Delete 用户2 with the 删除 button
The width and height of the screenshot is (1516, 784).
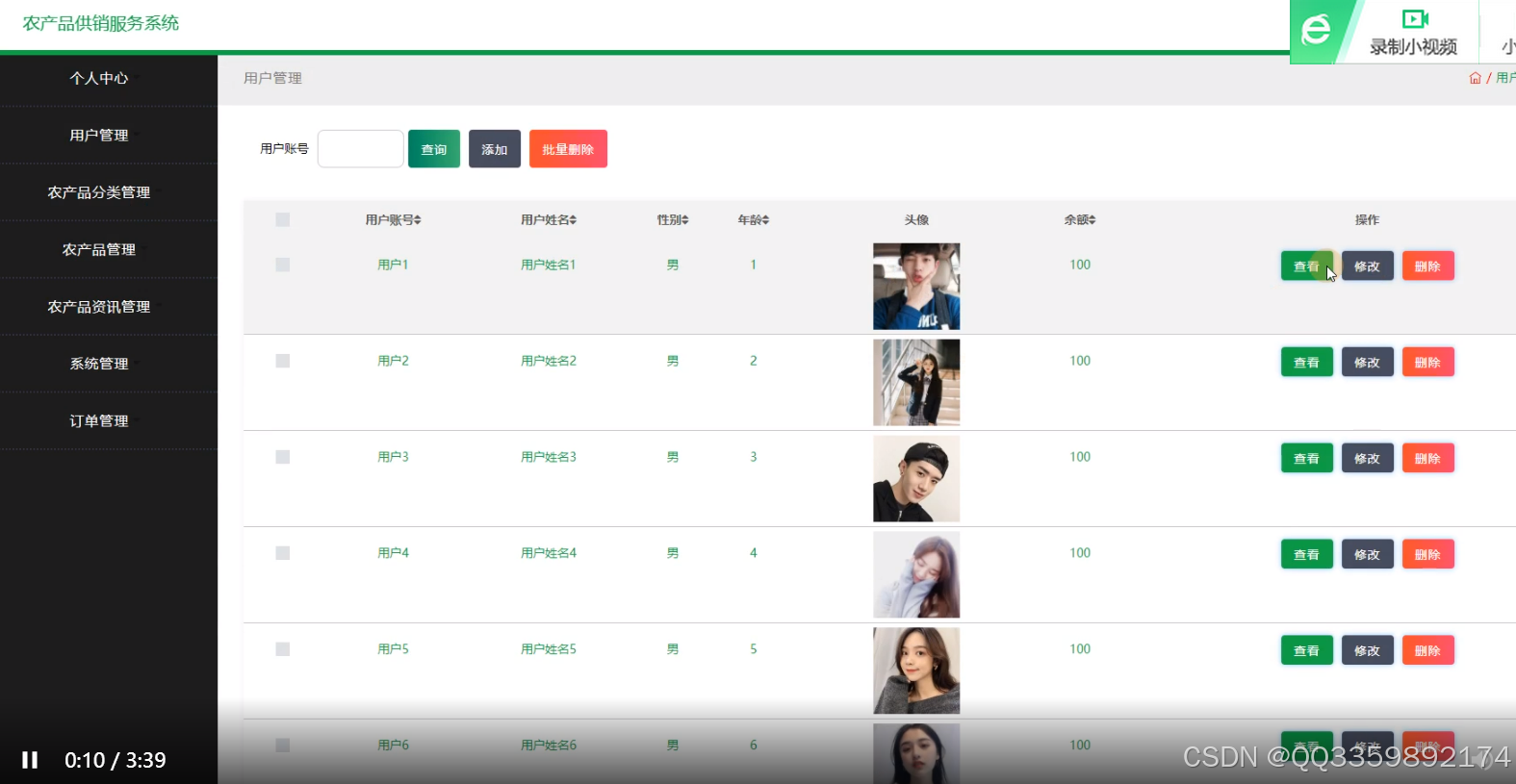tap(1428, 363)
